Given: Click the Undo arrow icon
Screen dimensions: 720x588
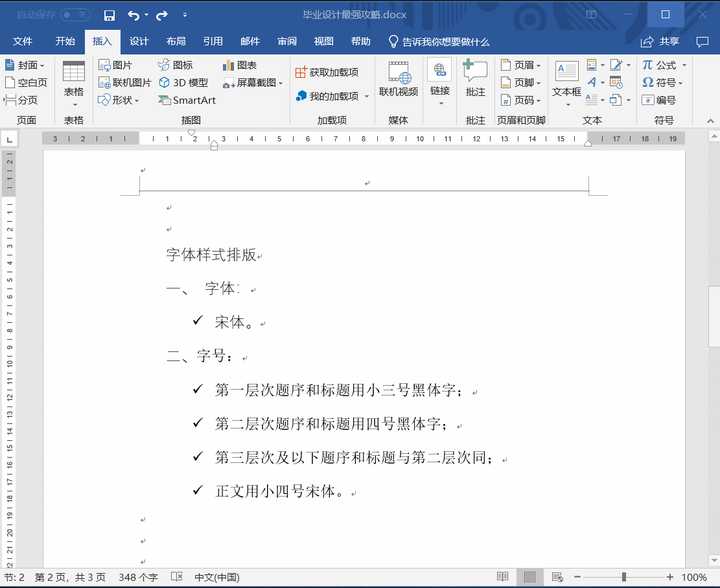Looking at the screenshot, I should pyautogui.click(x=134, y=16).
